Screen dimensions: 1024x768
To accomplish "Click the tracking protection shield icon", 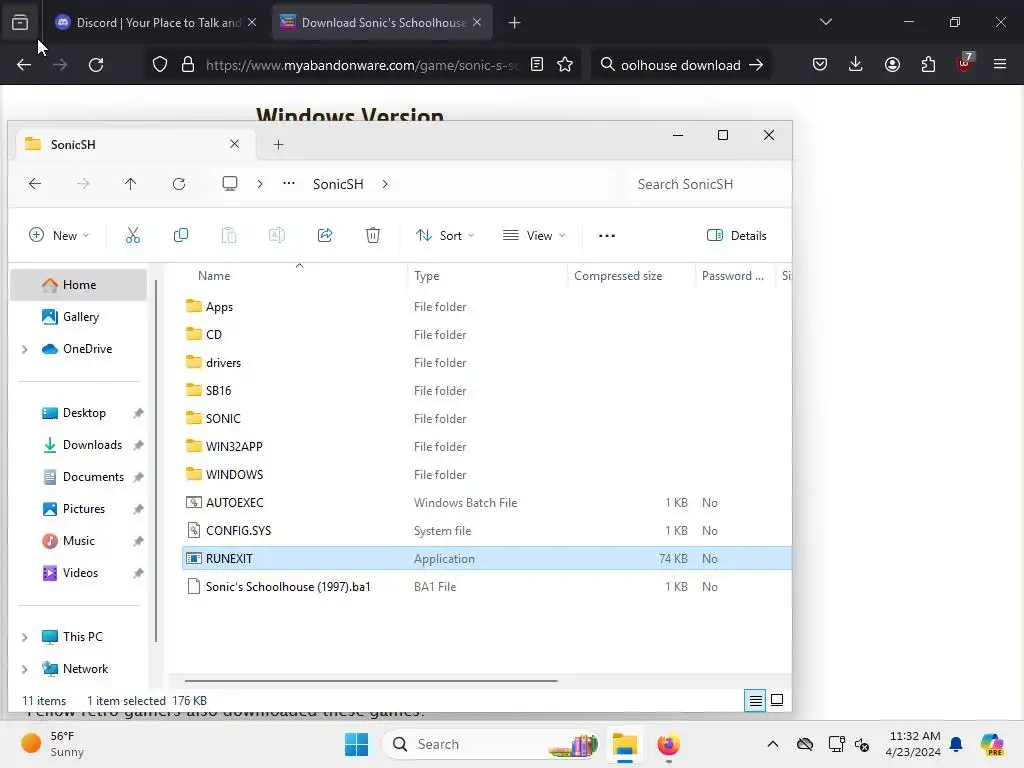I will point(160,65).
